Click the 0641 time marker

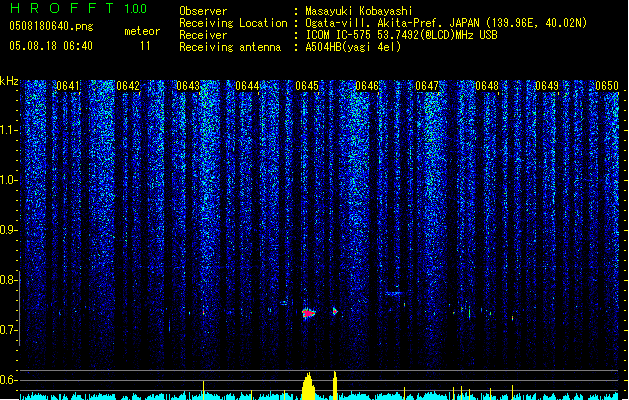(x=68, y=86)
